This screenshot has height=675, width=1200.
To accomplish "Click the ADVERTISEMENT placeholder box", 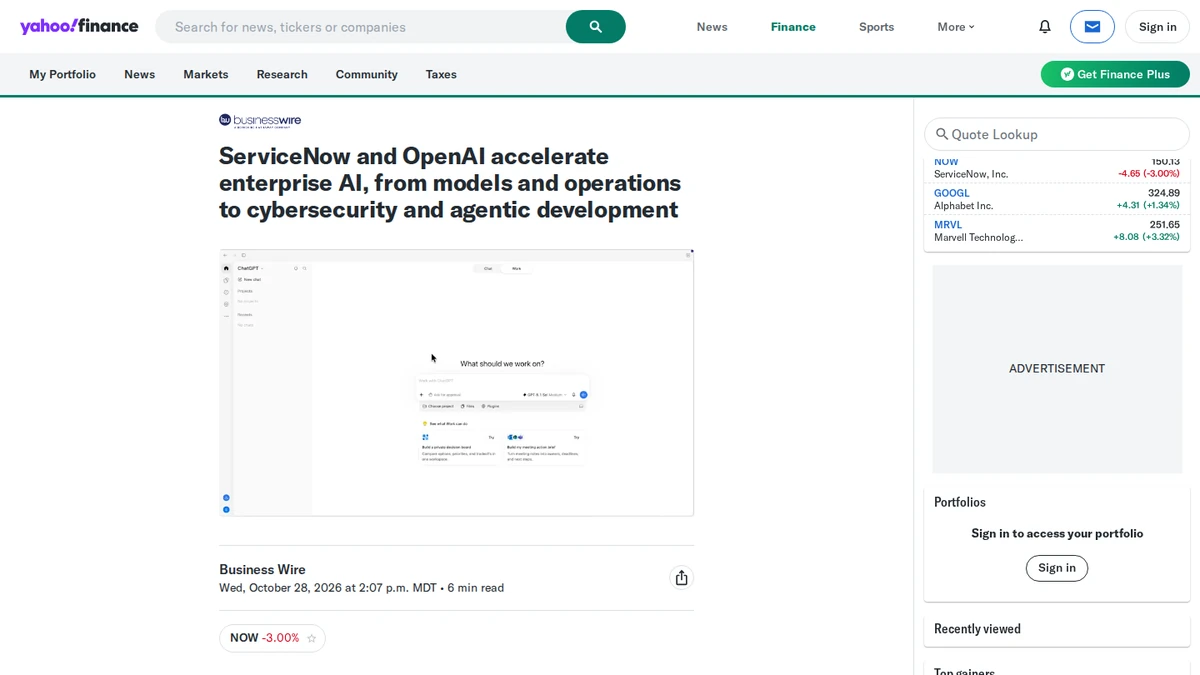I will tap(1057, 369).
